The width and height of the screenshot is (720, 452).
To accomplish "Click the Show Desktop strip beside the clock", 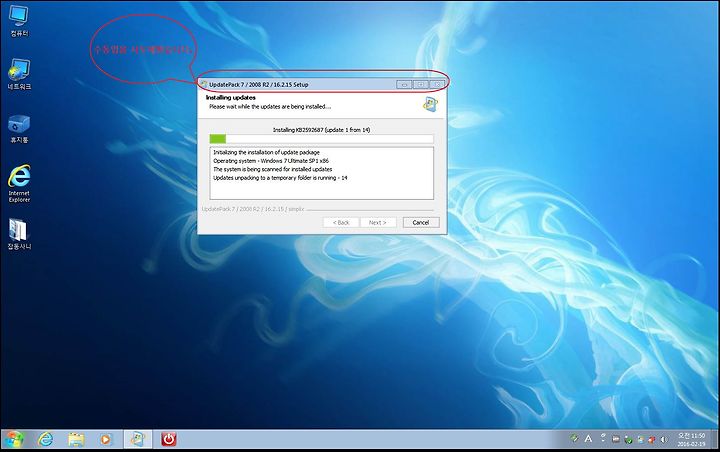I will click(x=714, y=440).
